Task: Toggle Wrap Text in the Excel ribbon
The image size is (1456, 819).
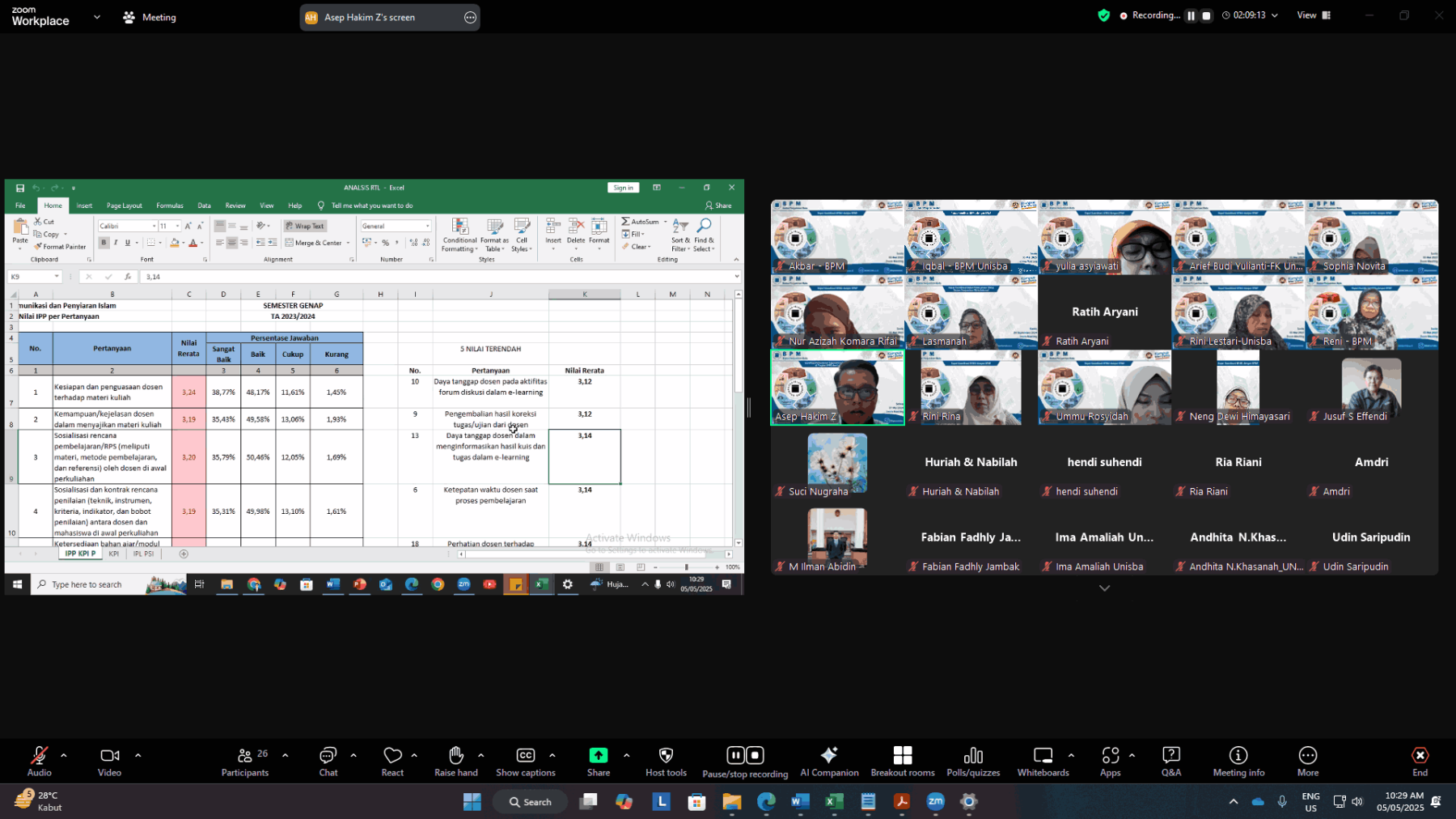Action: [x=304, y=227]
